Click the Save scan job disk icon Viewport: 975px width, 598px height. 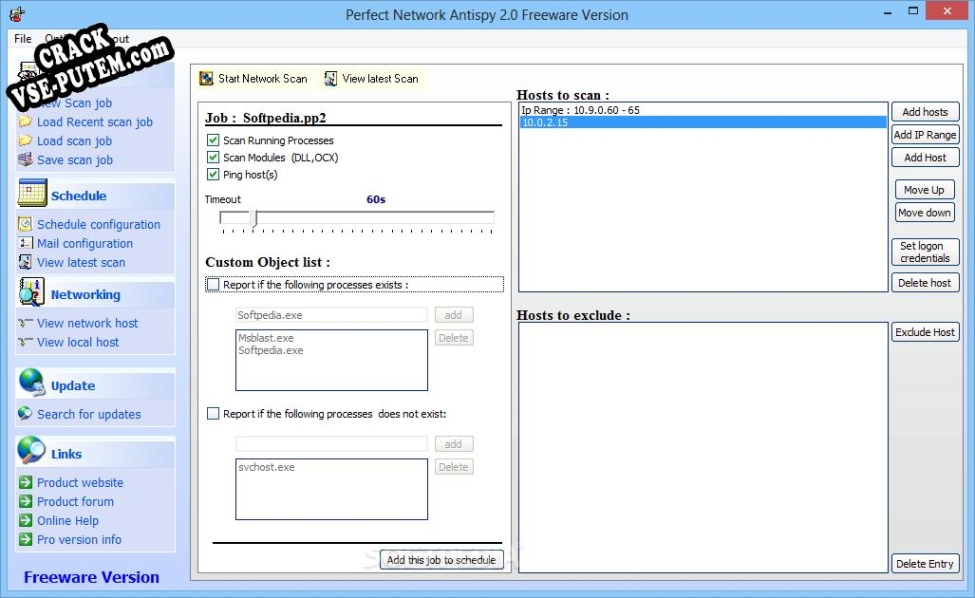[25, 159]
